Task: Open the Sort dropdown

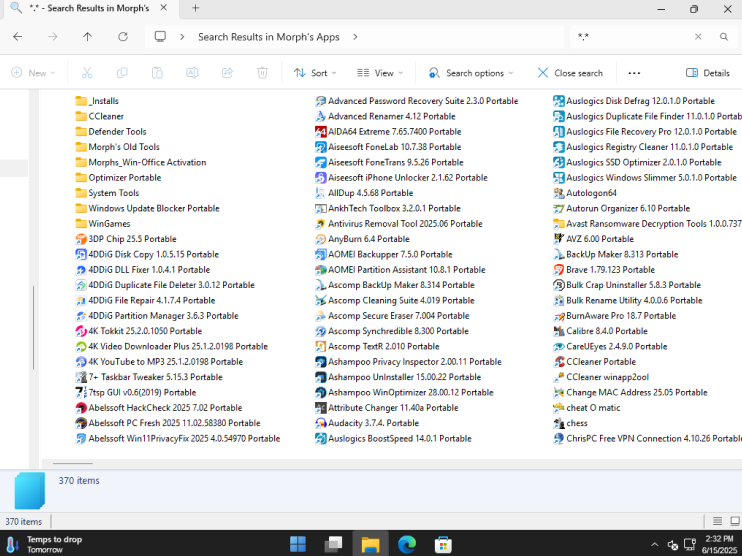Action: (315, 73)
